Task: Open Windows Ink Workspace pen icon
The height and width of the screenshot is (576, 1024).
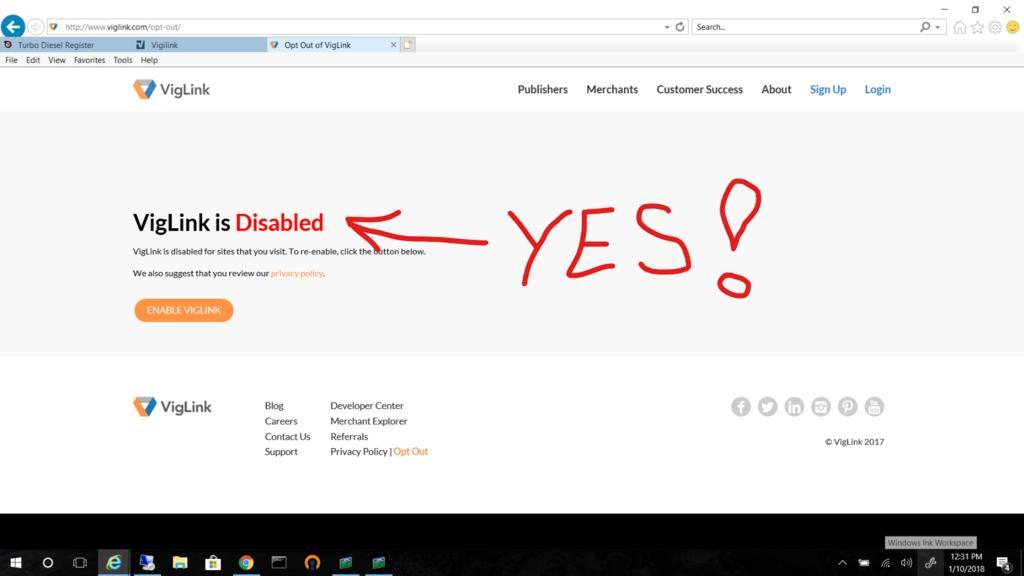Action: coord(931,562)
